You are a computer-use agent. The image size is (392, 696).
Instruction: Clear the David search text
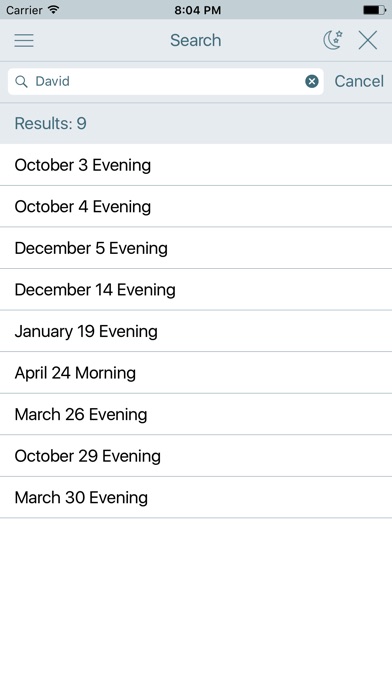[312, 81]
